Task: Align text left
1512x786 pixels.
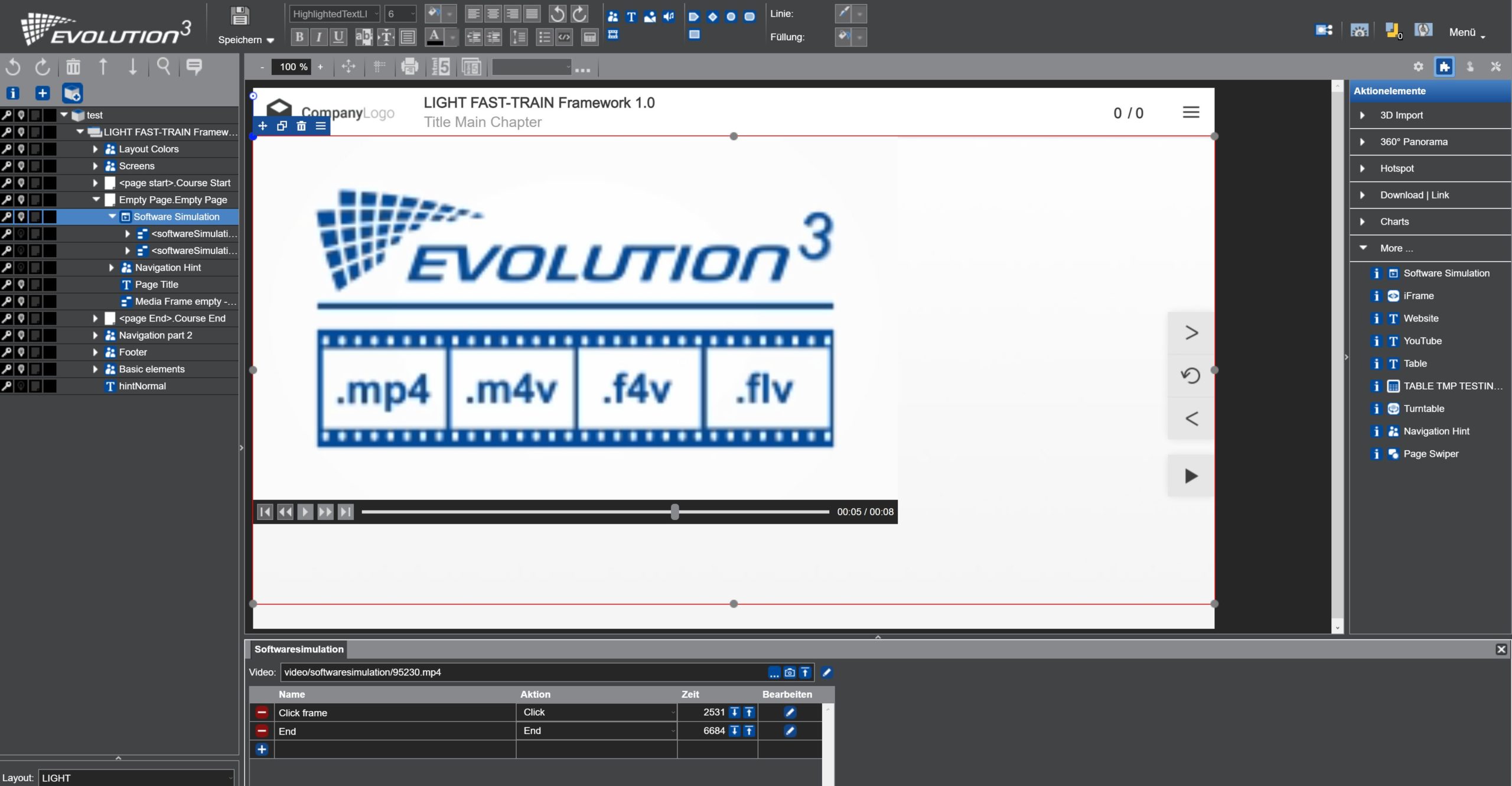Action: (474, 14)
